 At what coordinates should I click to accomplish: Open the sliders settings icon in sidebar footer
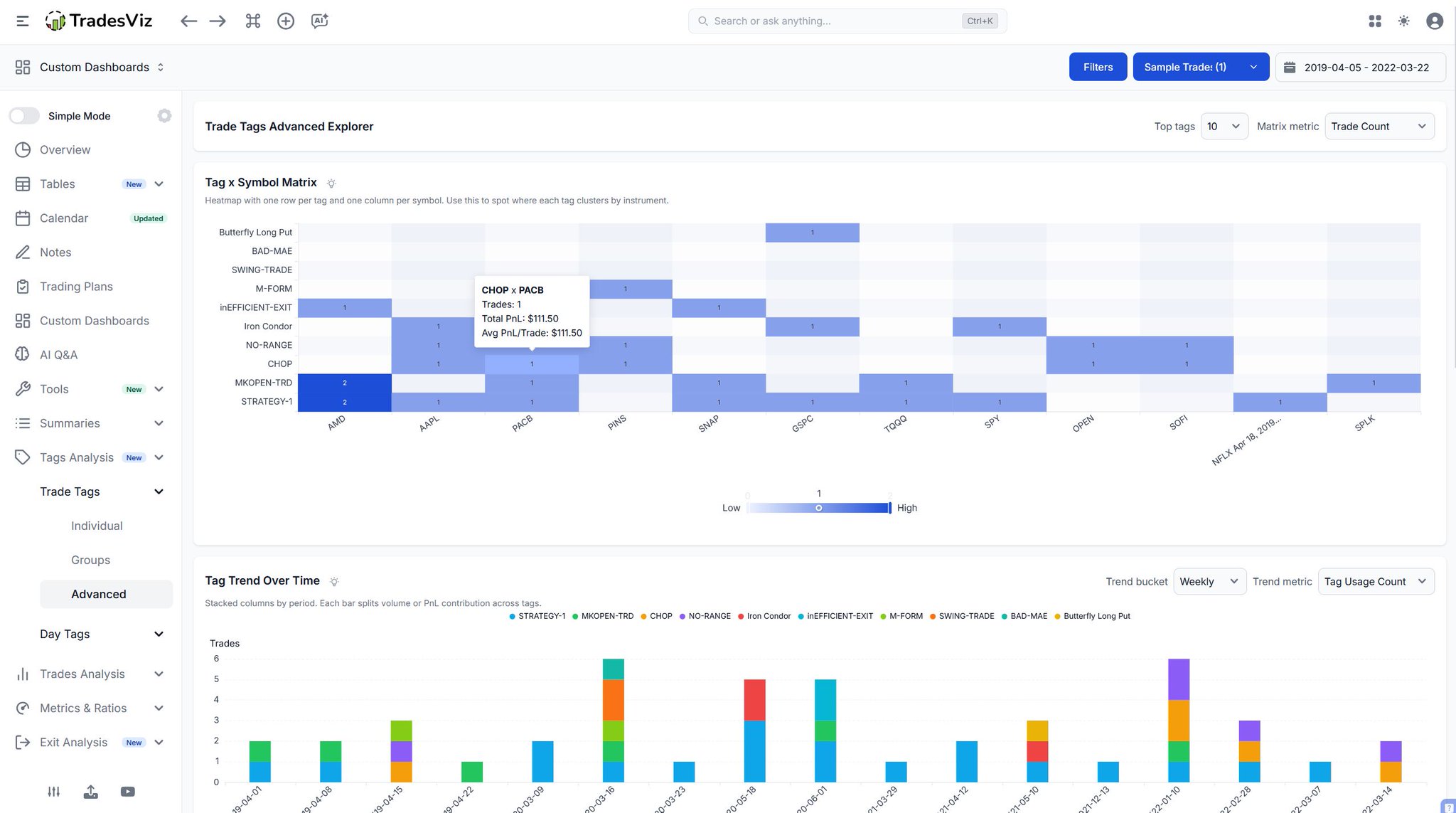tap(54, 792)
